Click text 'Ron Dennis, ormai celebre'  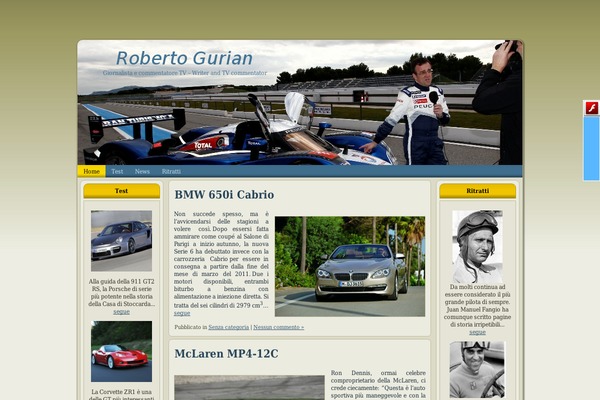point(378,373)
